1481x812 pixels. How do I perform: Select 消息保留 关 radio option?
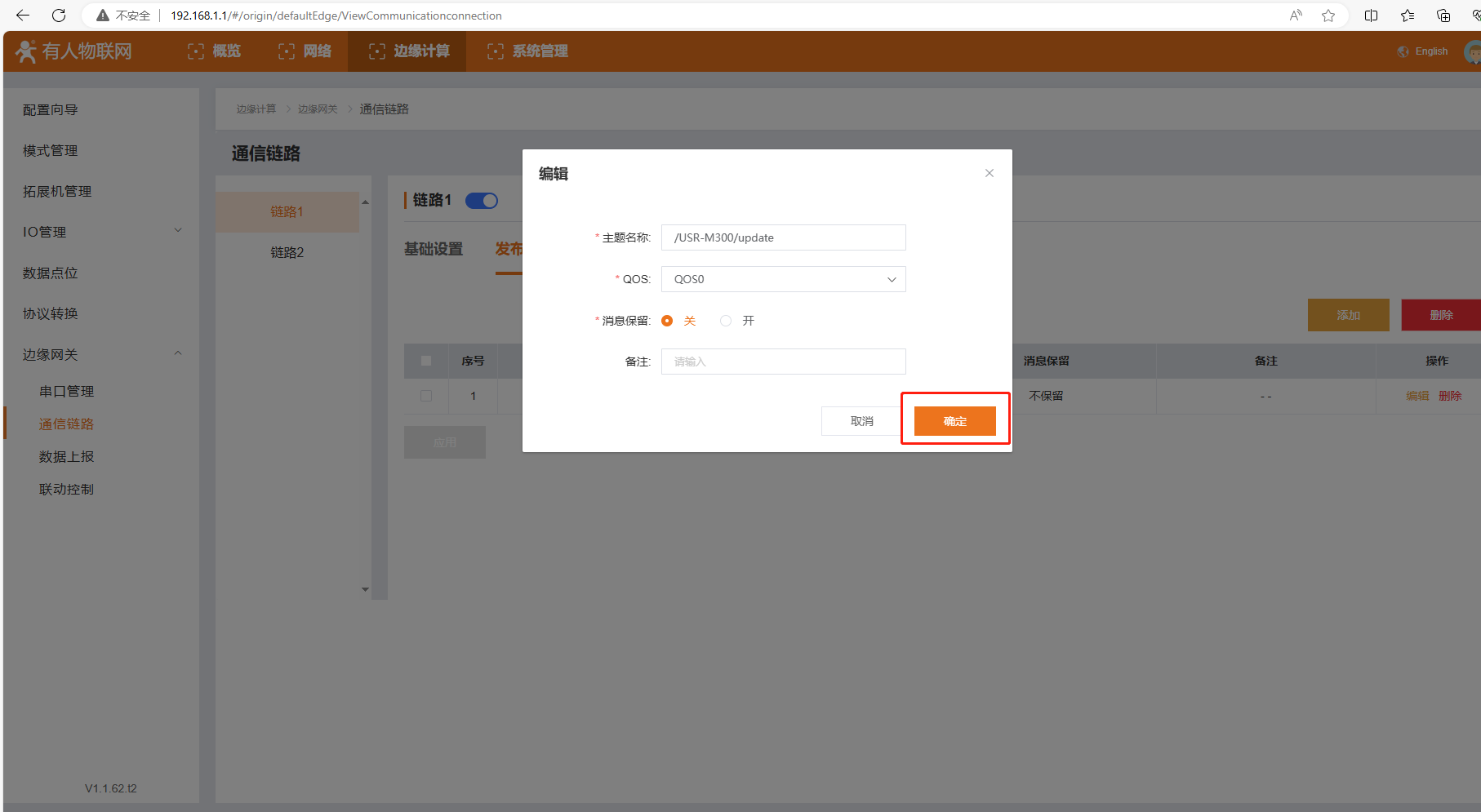pyautogui.click(x=667, y=321)
